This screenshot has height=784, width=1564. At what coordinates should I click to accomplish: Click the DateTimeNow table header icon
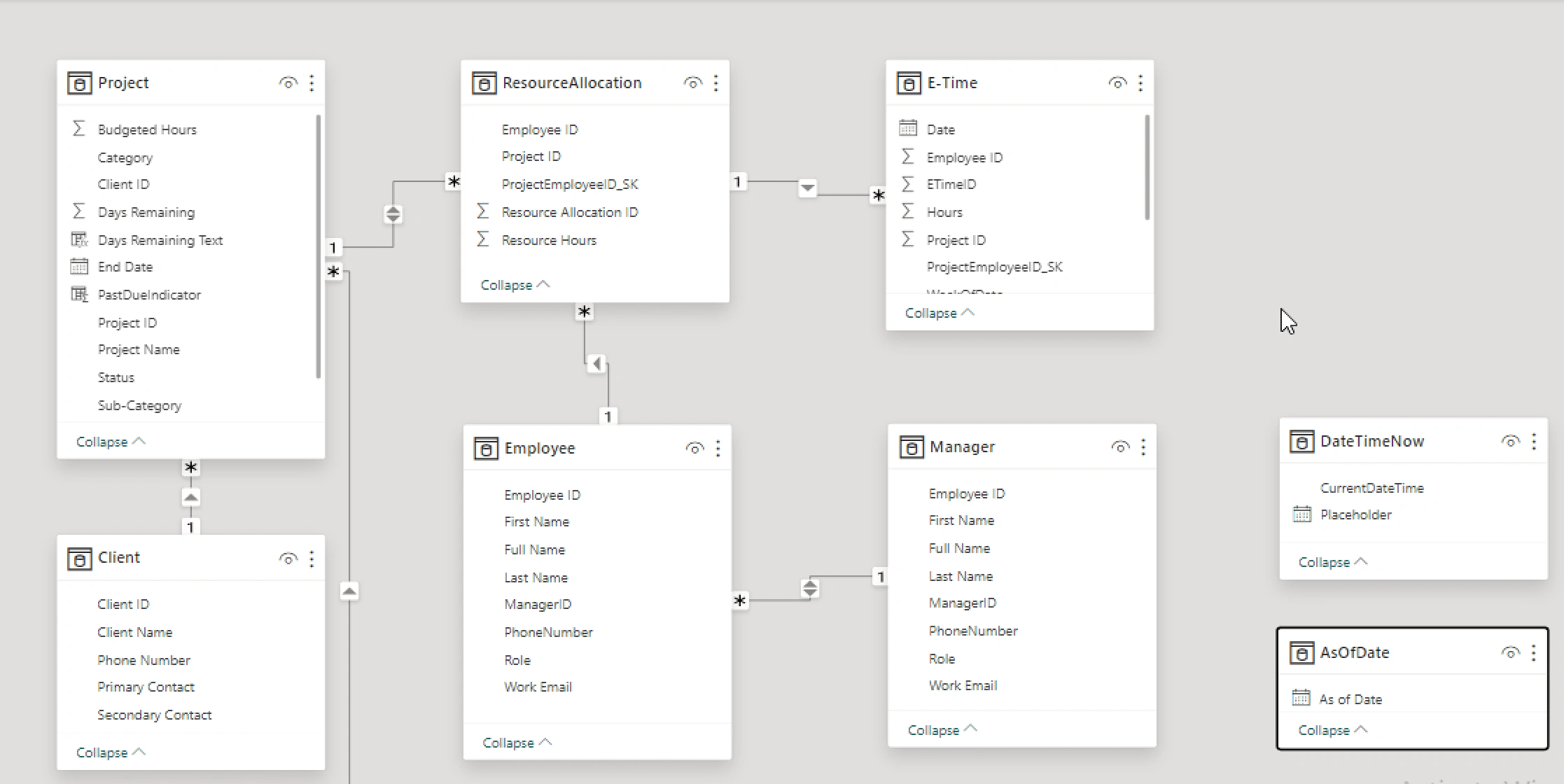tap(1301, 442)
